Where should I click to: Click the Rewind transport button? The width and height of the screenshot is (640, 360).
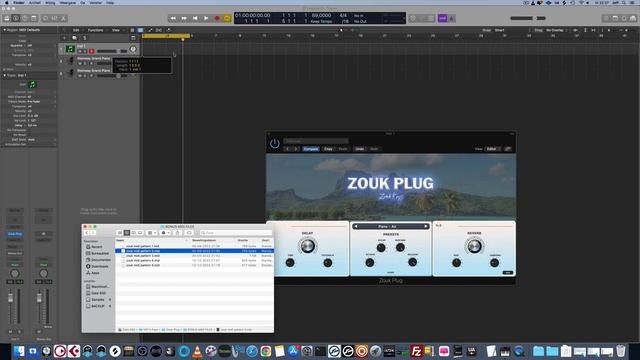[x=173, y=18]
